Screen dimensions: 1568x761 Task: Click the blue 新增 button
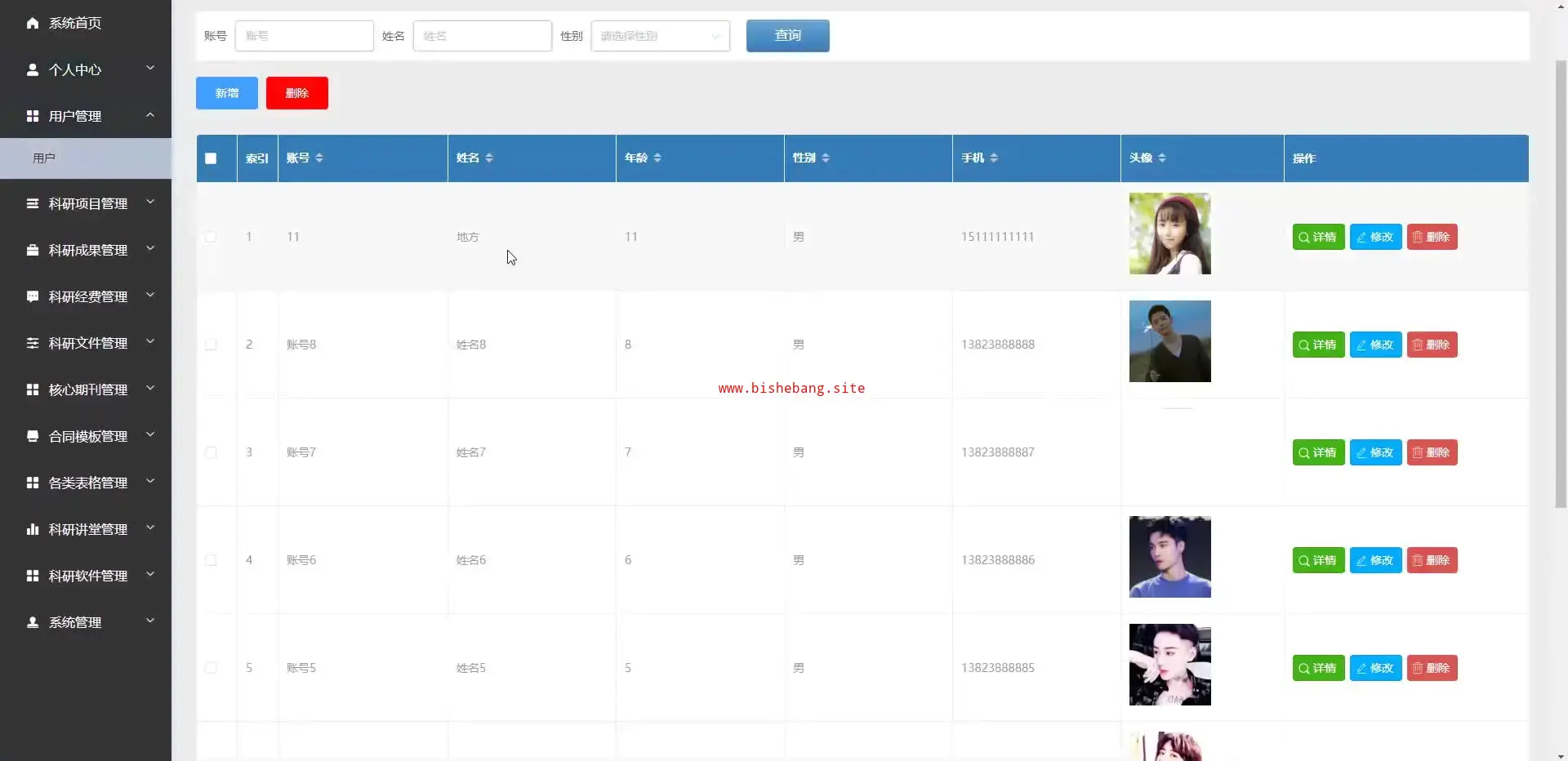point(227,93)
